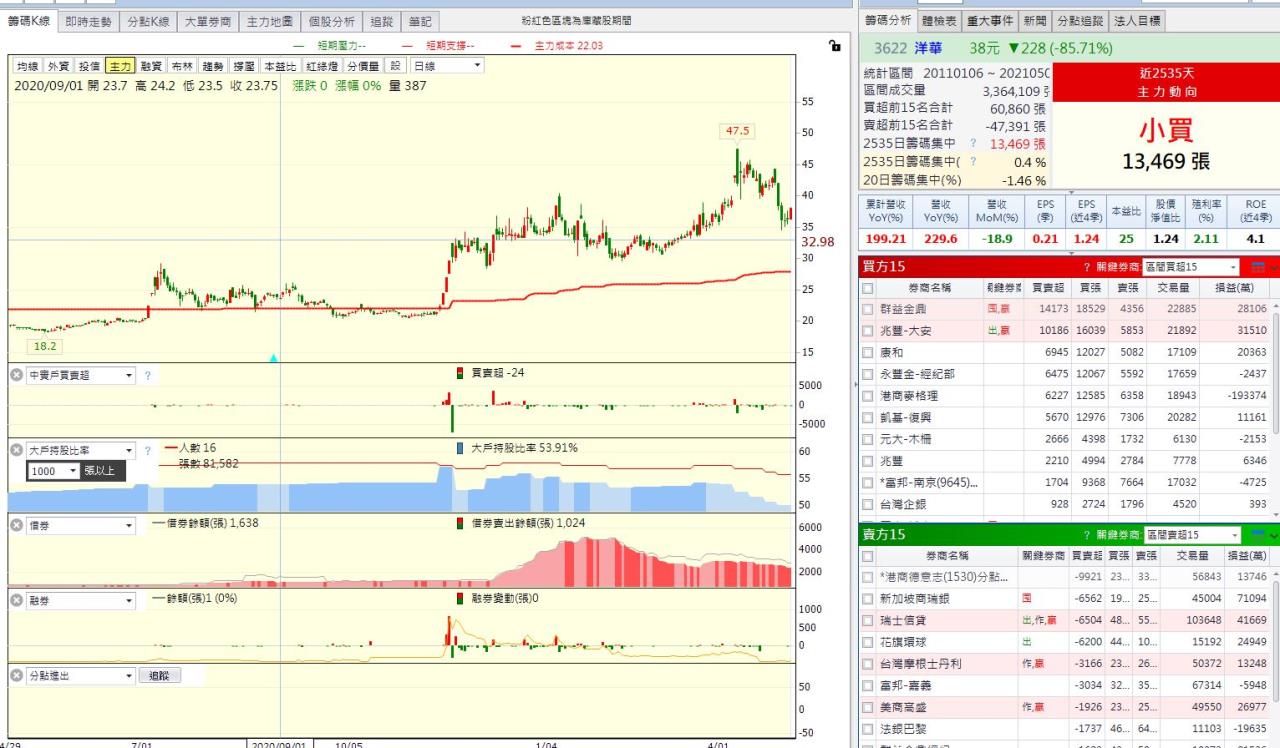The height and width of the screenshot is (748, 1280).
Task: Click the cyan date marker triangle on the chart
Action: pyautogui.click(x=274, y=357)
